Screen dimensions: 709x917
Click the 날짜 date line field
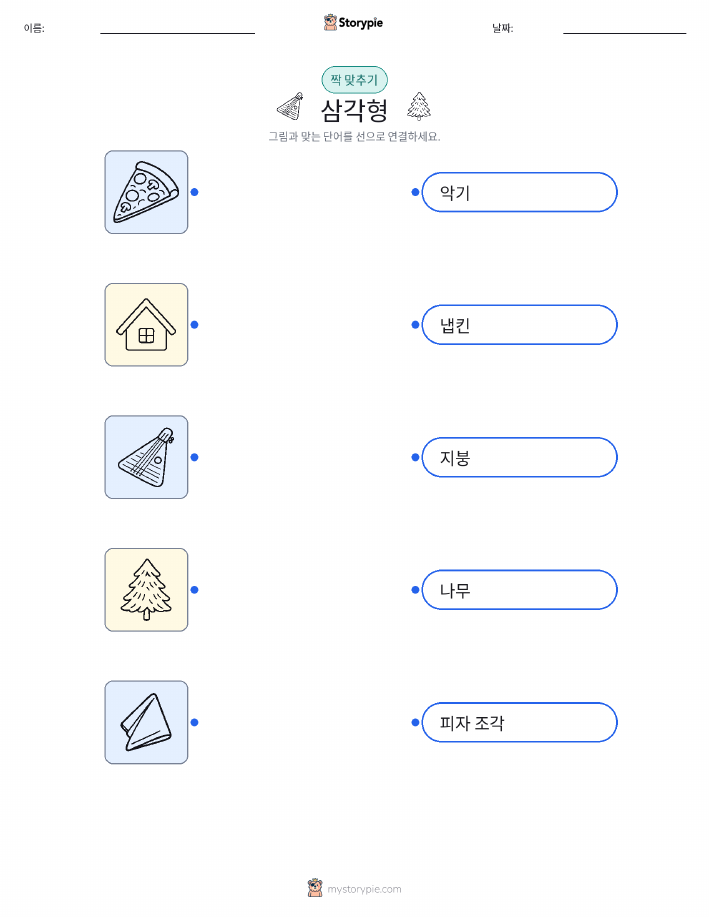(x=624, y=28)
